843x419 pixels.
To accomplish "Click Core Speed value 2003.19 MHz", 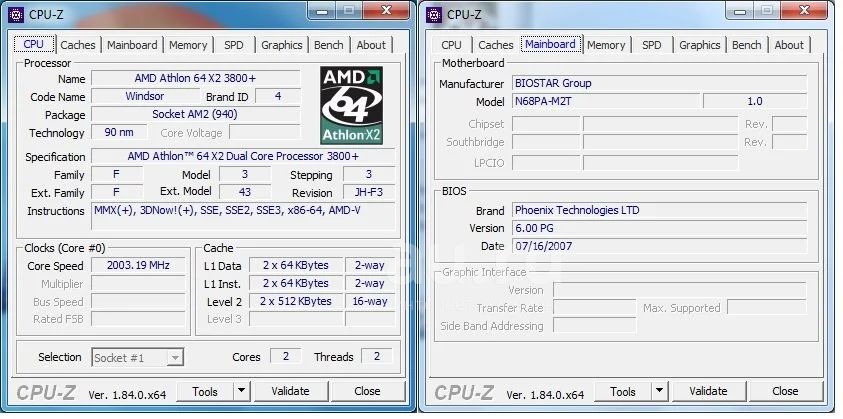I will [139, 265].
